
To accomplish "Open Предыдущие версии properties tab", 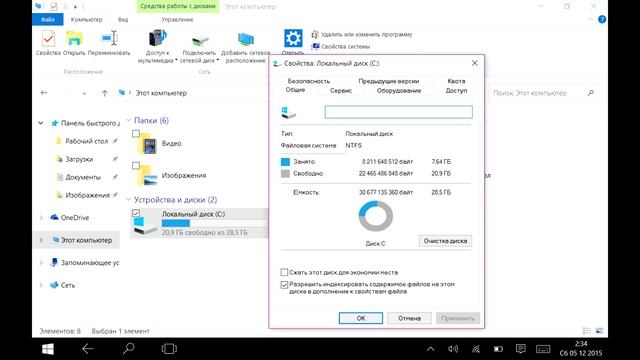I will [389, 81].
